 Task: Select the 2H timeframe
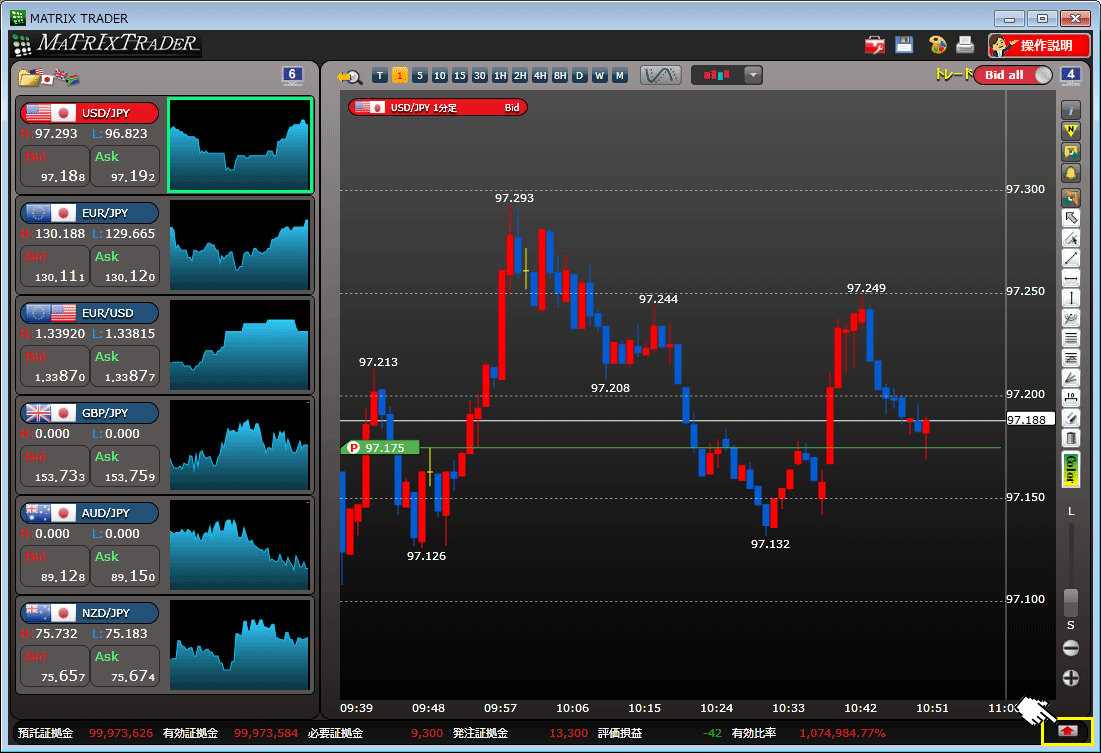[x=520, y=75]
